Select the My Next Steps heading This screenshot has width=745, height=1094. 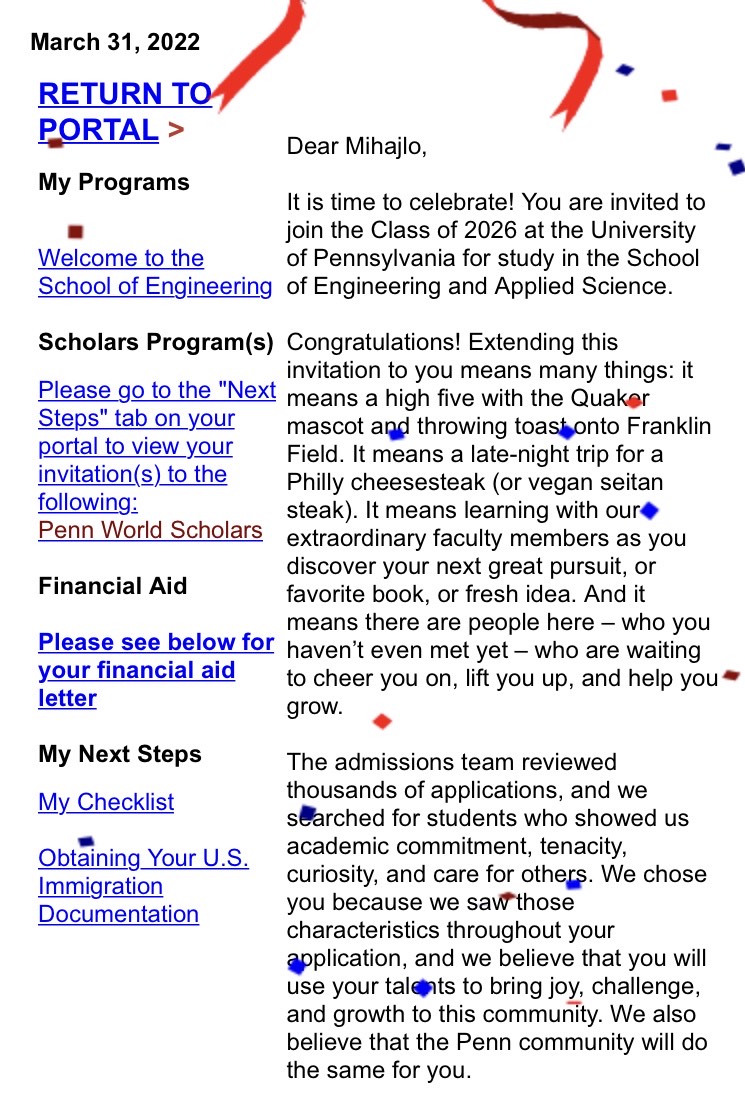(119, 754)
